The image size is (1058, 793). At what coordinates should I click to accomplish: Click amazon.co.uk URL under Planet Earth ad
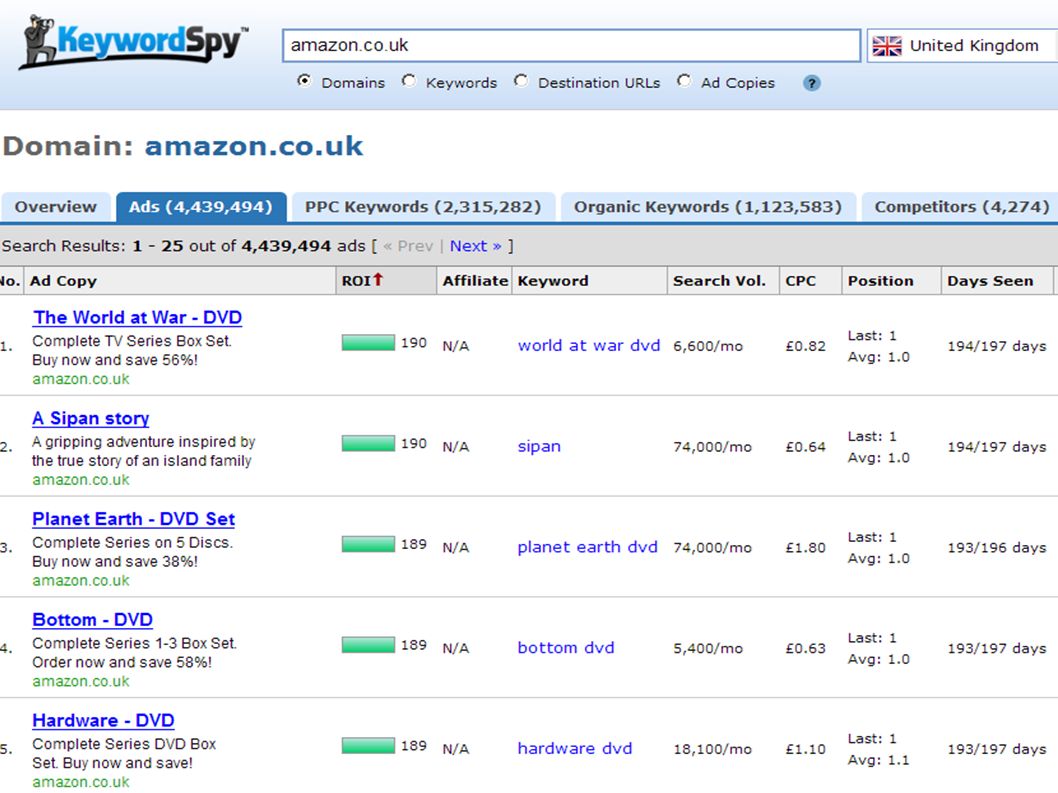pyautogui.click(x=81, y=580)
